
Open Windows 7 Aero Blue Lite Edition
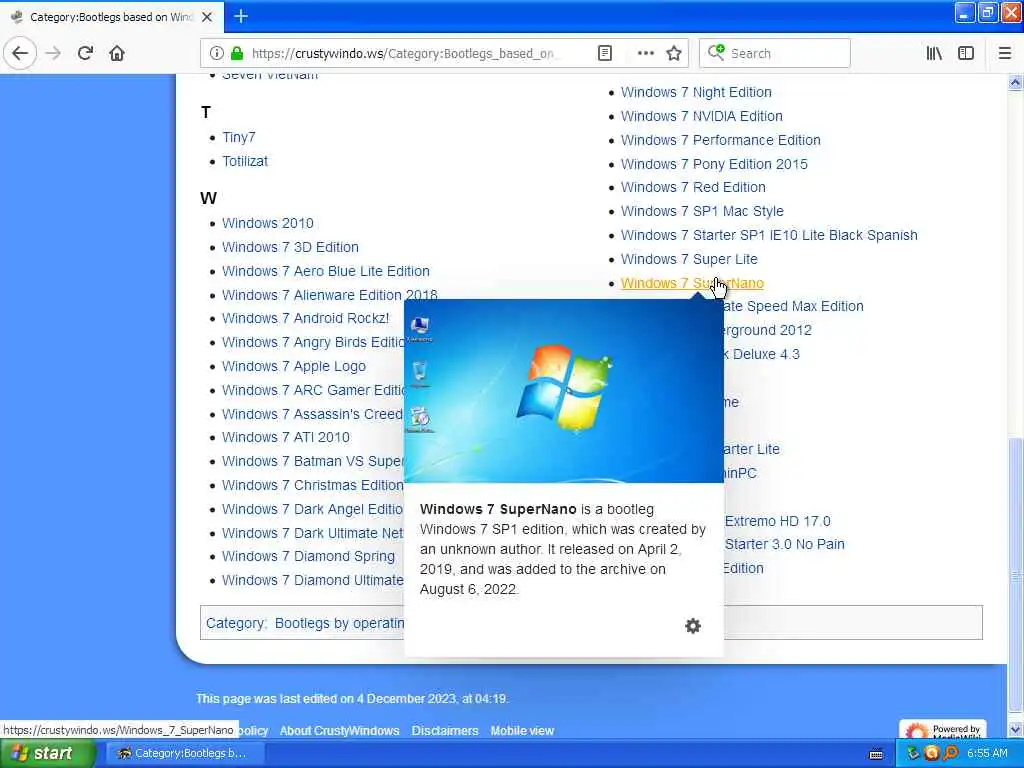[326, 271]
